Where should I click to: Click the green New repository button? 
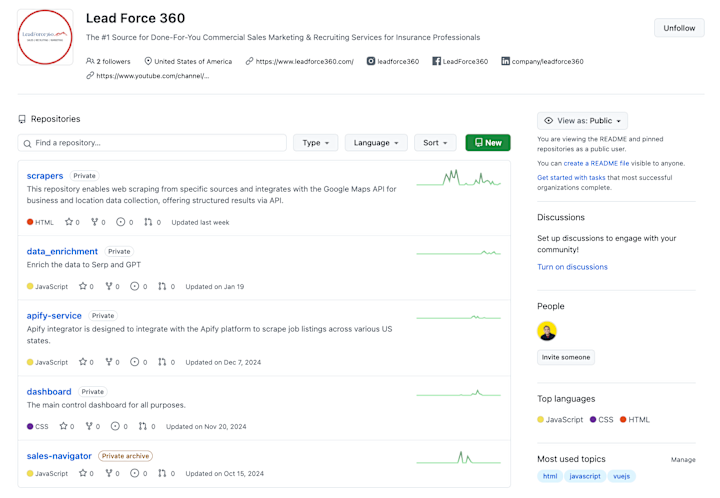[x=488, y=143]
